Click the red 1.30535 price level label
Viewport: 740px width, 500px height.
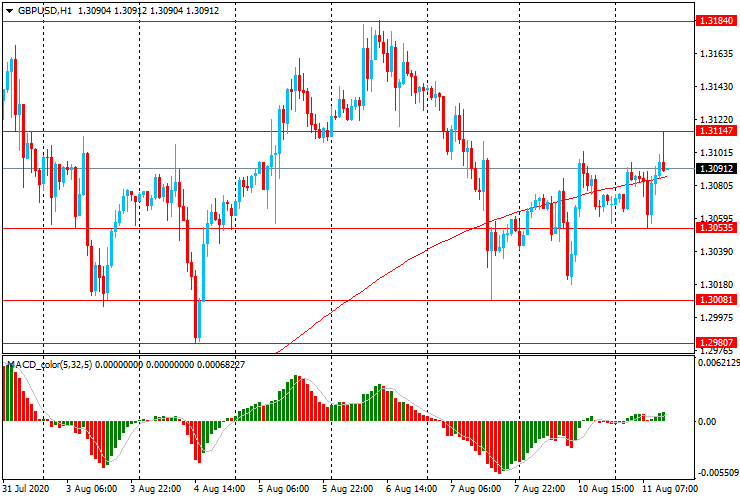(717, 228)
